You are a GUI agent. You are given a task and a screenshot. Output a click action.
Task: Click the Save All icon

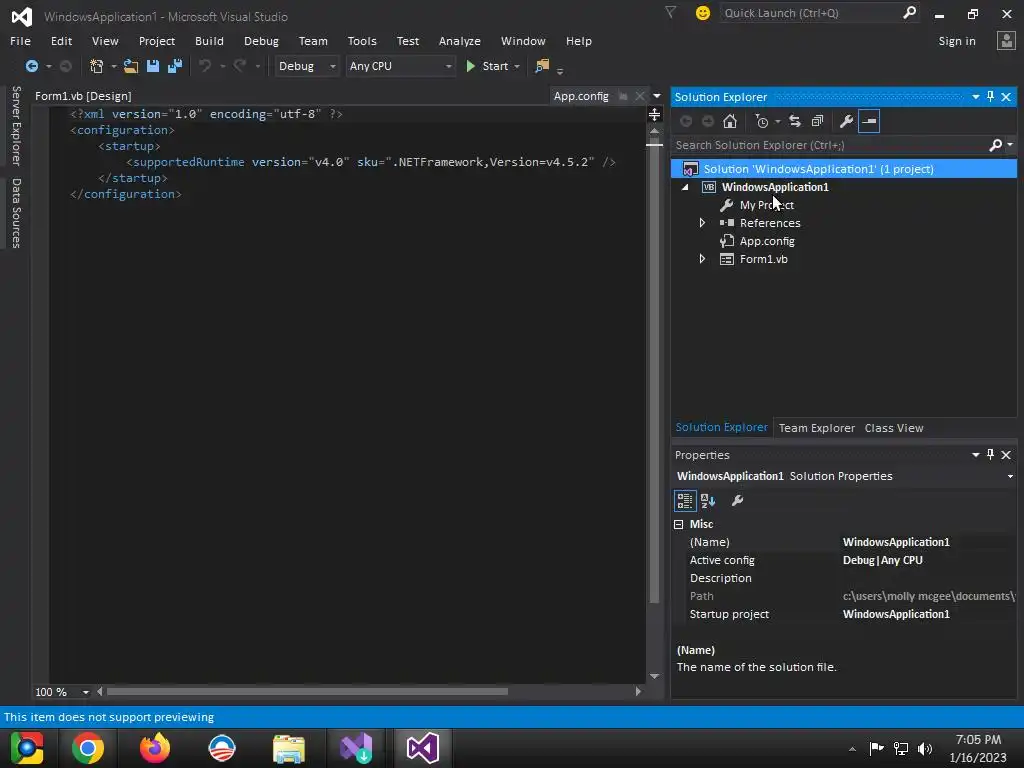[174, 66]
